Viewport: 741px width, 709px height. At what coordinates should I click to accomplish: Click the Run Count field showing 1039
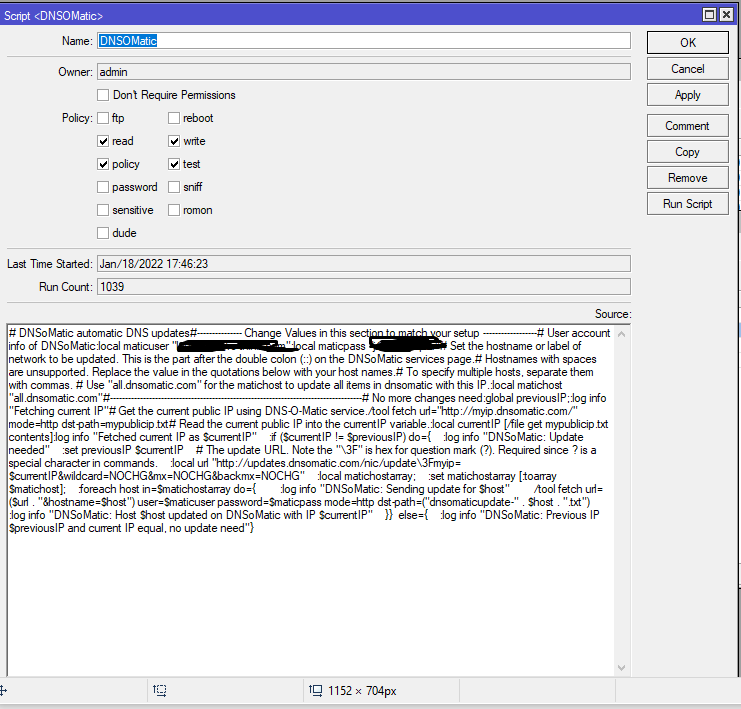(x=364, y=287)
